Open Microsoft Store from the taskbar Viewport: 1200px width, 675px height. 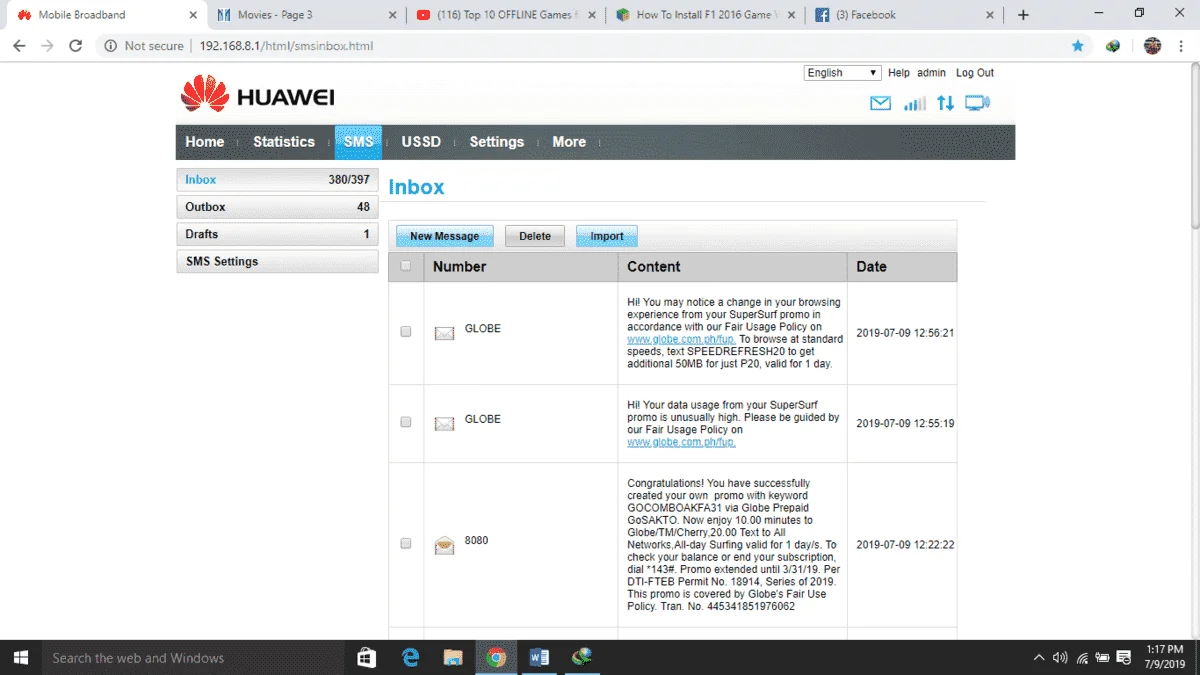[366, 658]
